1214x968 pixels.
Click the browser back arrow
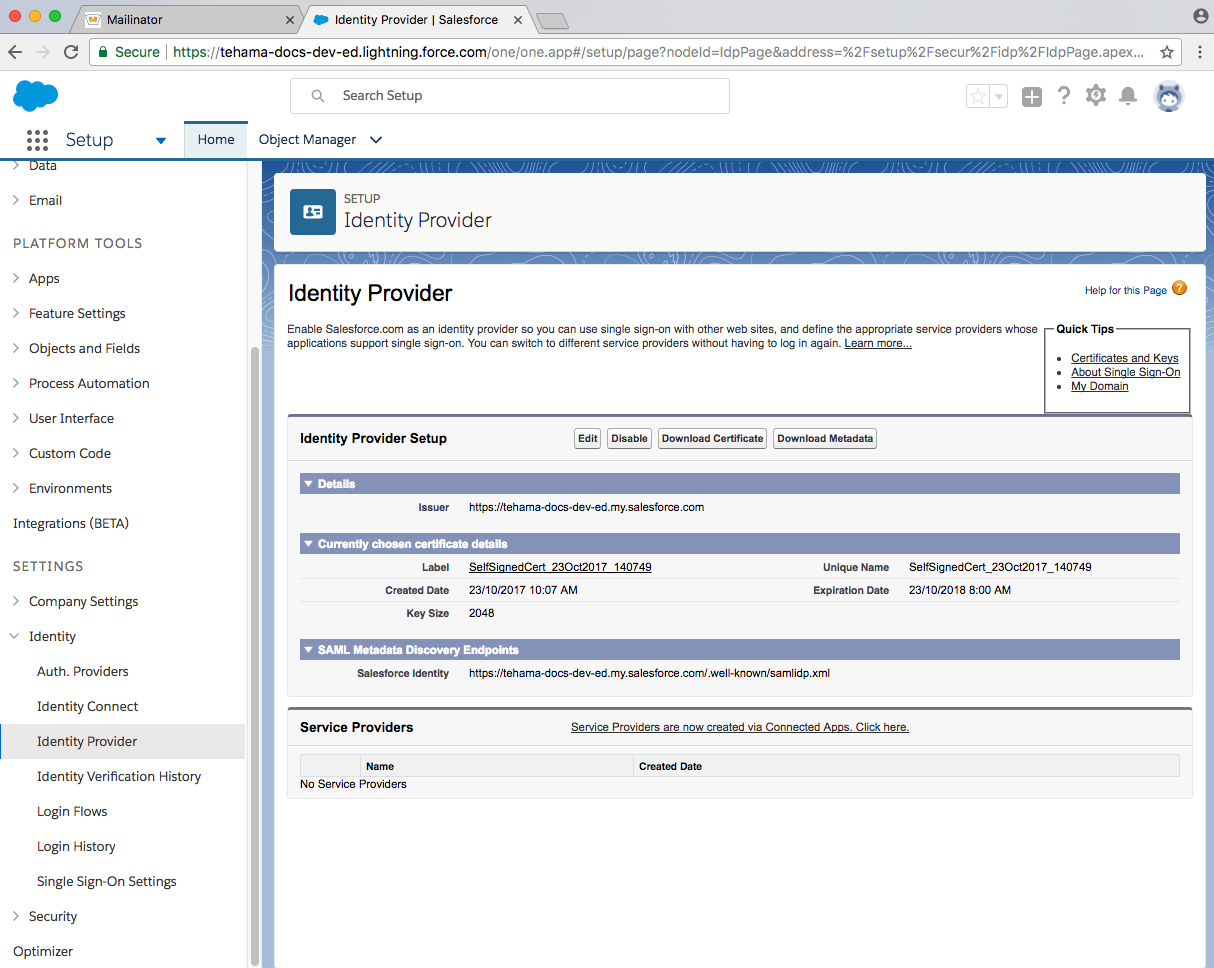pos(16,52)
